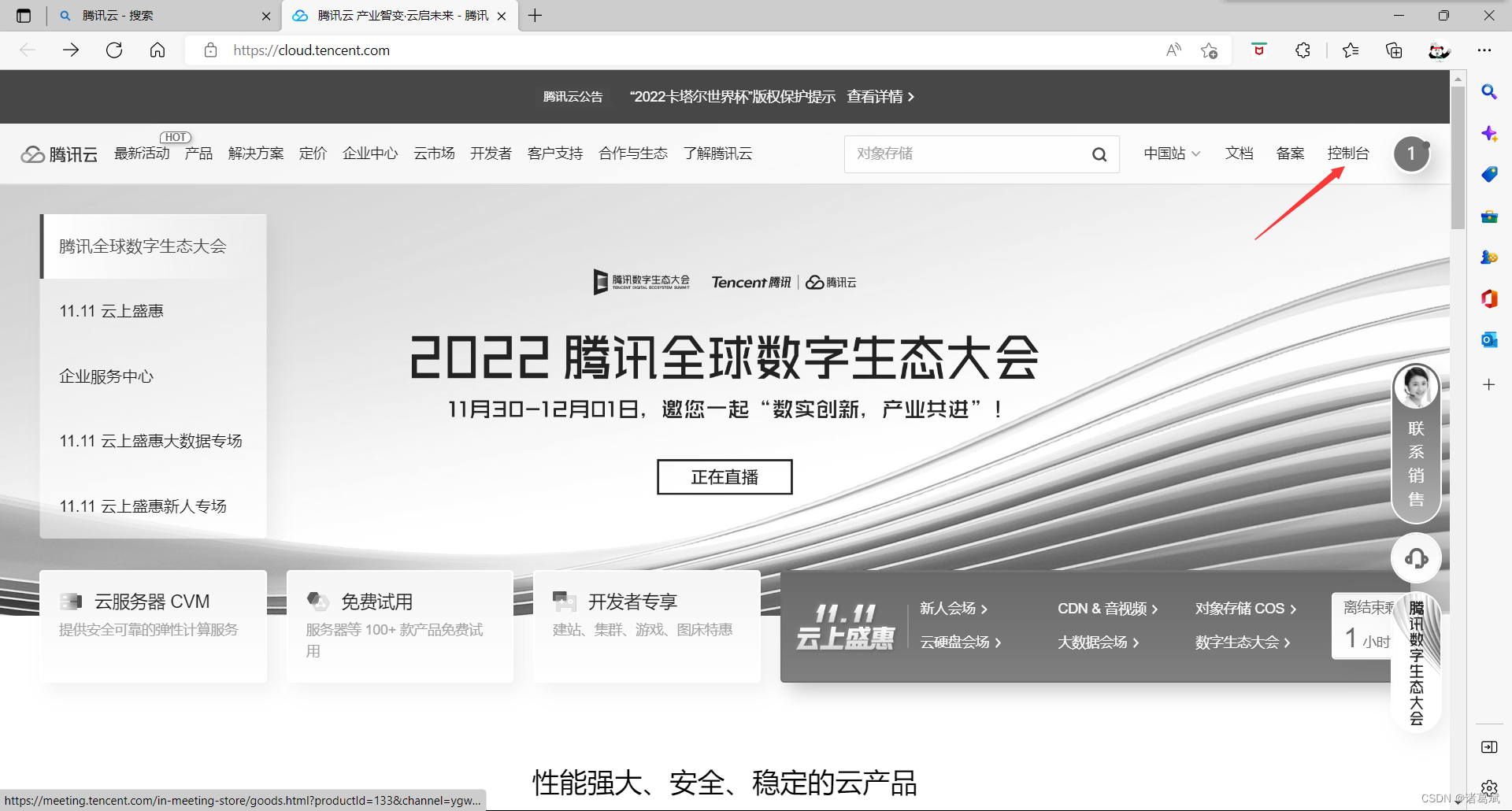Open the headset customer service icon
This screenshot has height=811, width=1512.
tap(1416, 558)
